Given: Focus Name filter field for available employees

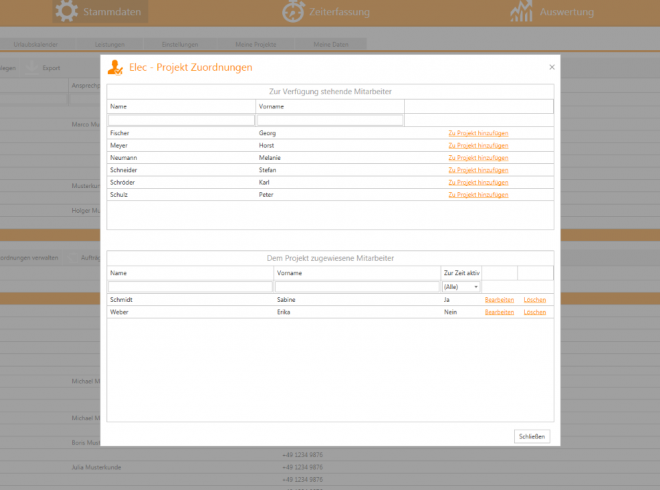Looking at the screenshot, I should (x=181, y=121).
